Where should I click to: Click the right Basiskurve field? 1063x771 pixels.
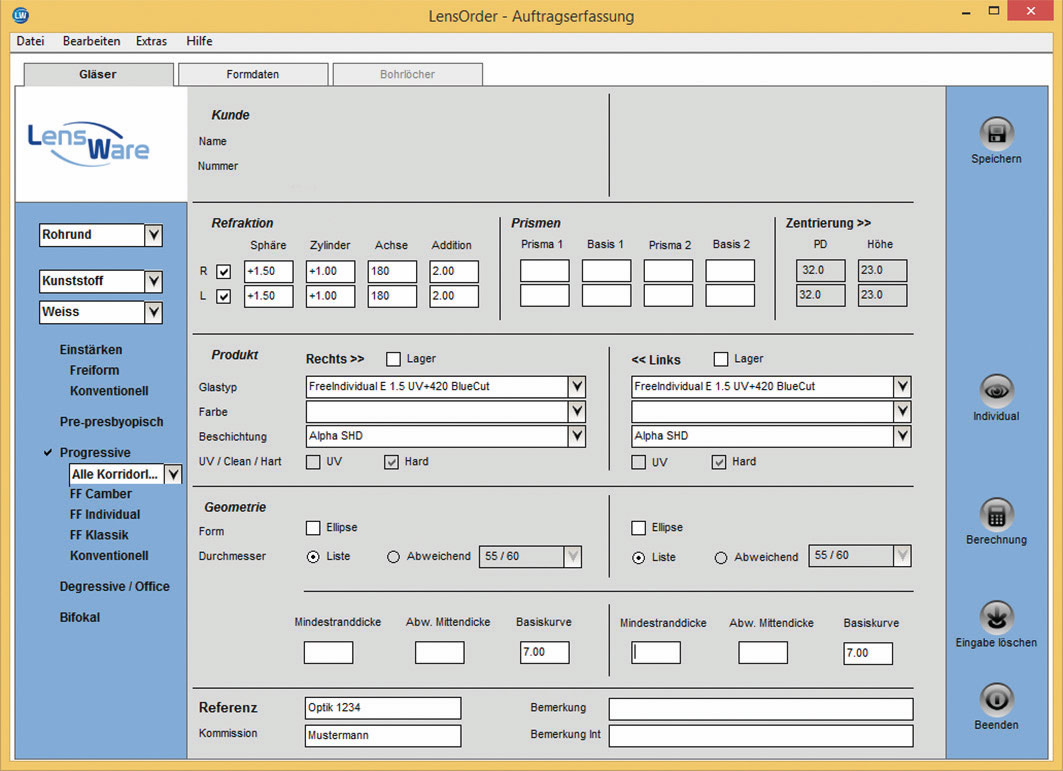(x=544, y=652)
